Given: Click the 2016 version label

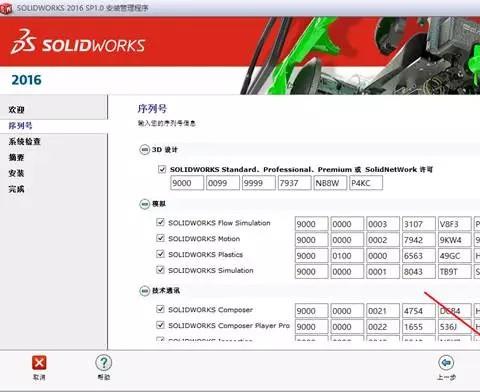Looking at the screenshot, I should click(x=26, y=80).
